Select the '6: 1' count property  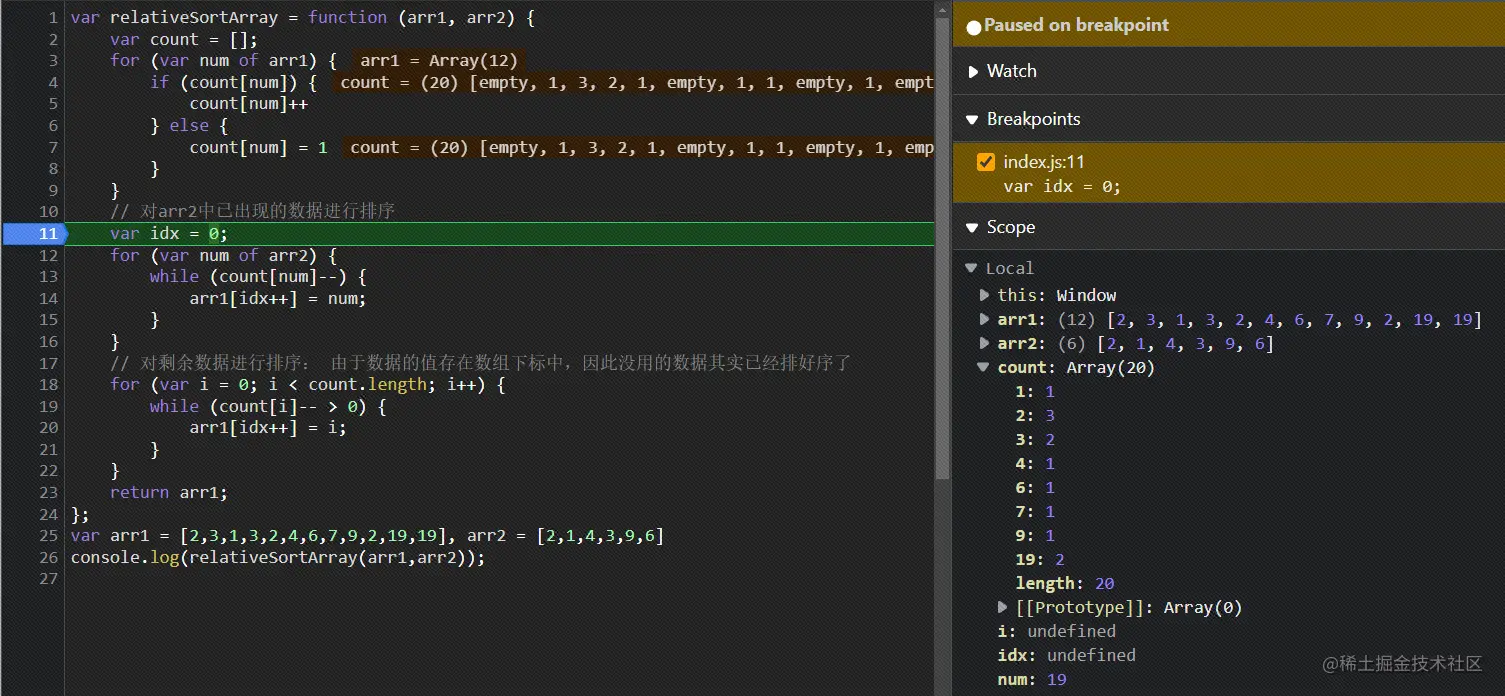tap(1035, 487)
